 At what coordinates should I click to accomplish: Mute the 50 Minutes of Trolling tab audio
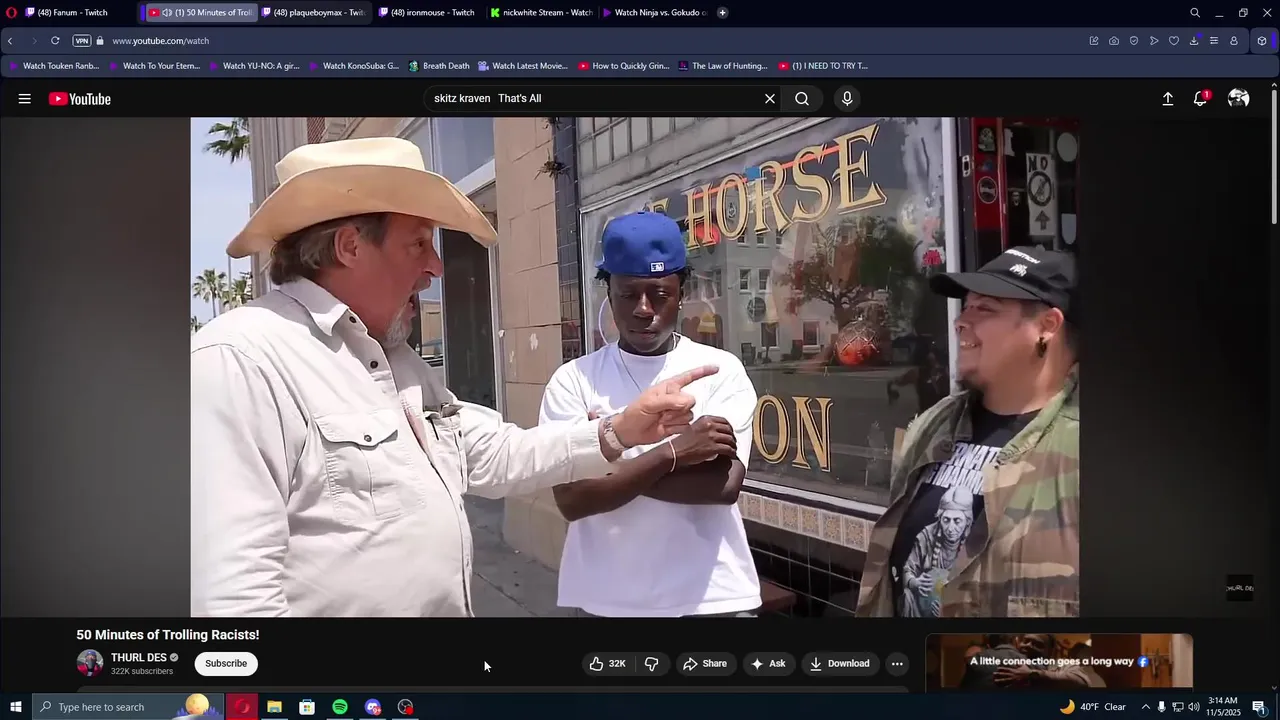pyautogui.click(x=166, y=13)
